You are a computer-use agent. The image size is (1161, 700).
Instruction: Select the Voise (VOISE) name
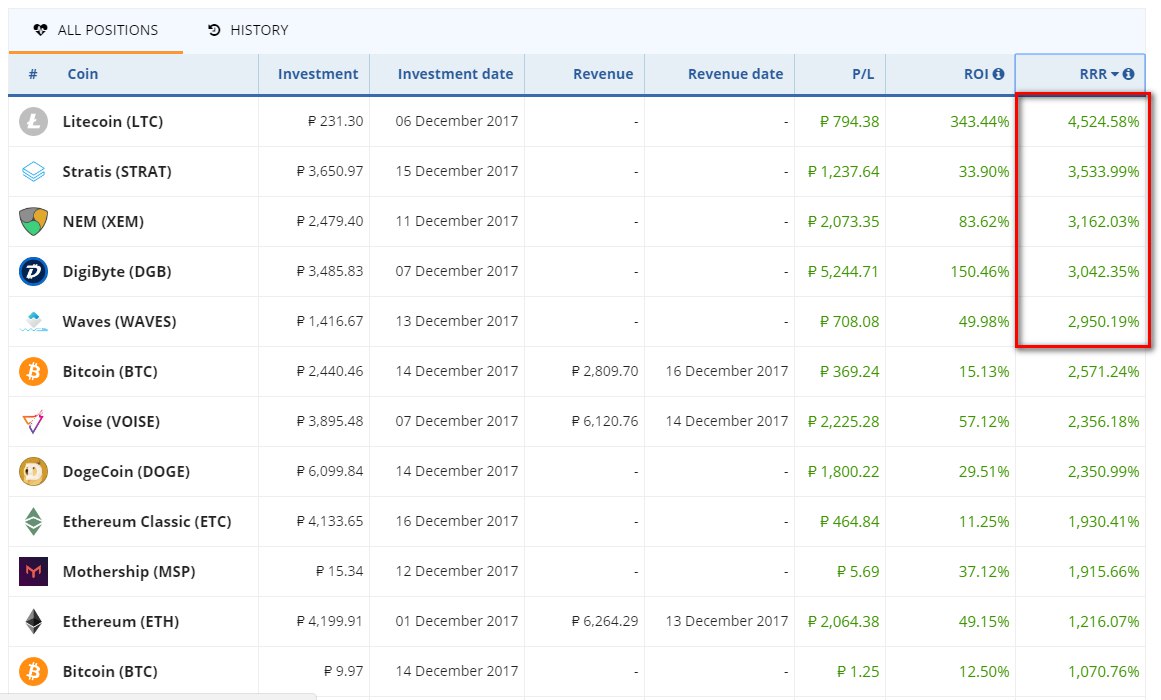click(111, 421)
